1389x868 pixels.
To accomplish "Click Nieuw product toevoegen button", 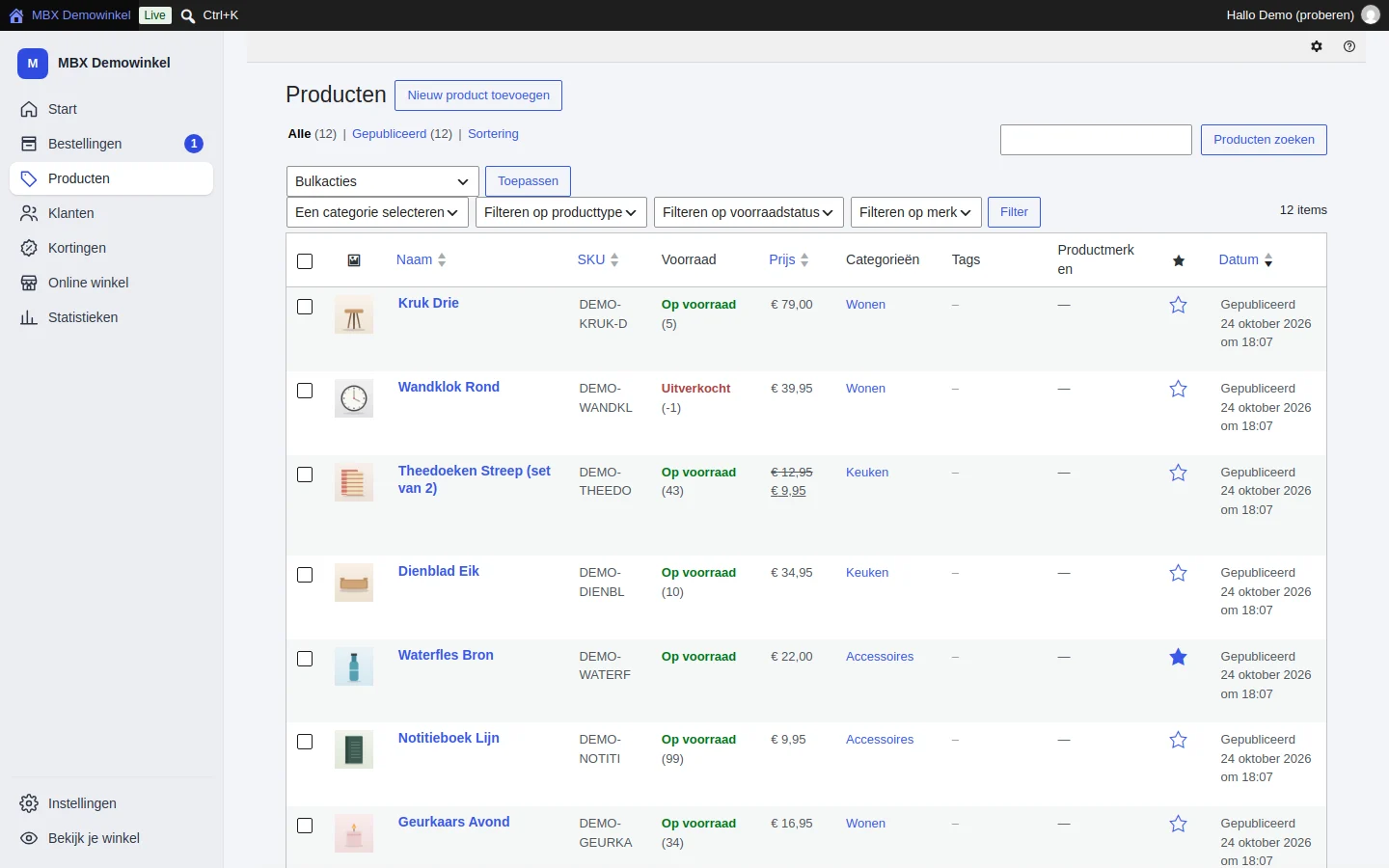I will tap(478, 95).
